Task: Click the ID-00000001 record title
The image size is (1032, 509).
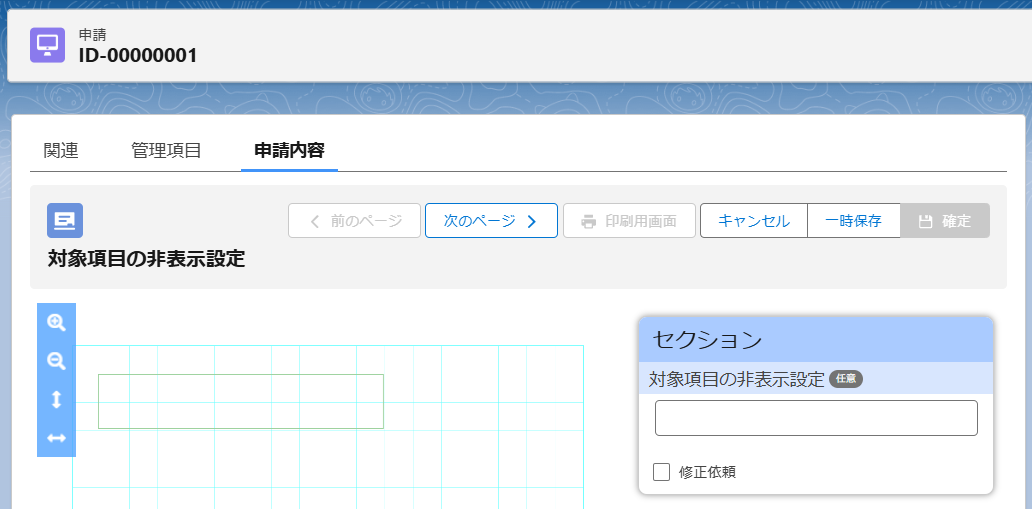Action: pos(138,55)
